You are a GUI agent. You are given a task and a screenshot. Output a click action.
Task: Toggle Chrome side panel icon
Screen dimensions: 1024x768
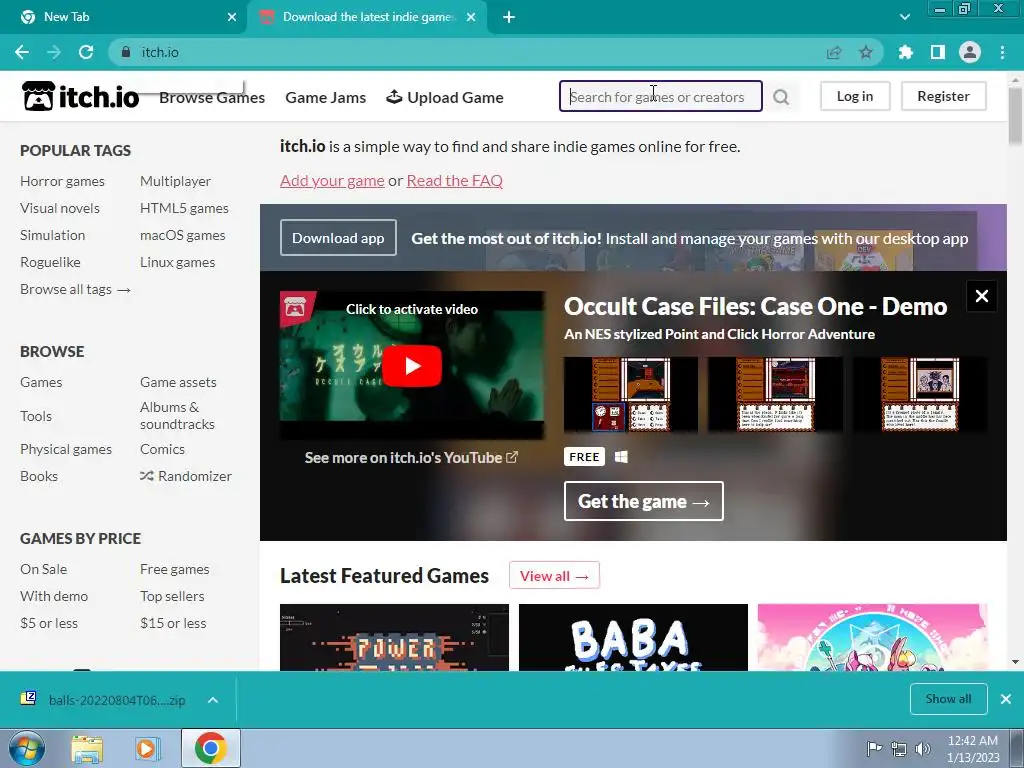click(938, 52)
